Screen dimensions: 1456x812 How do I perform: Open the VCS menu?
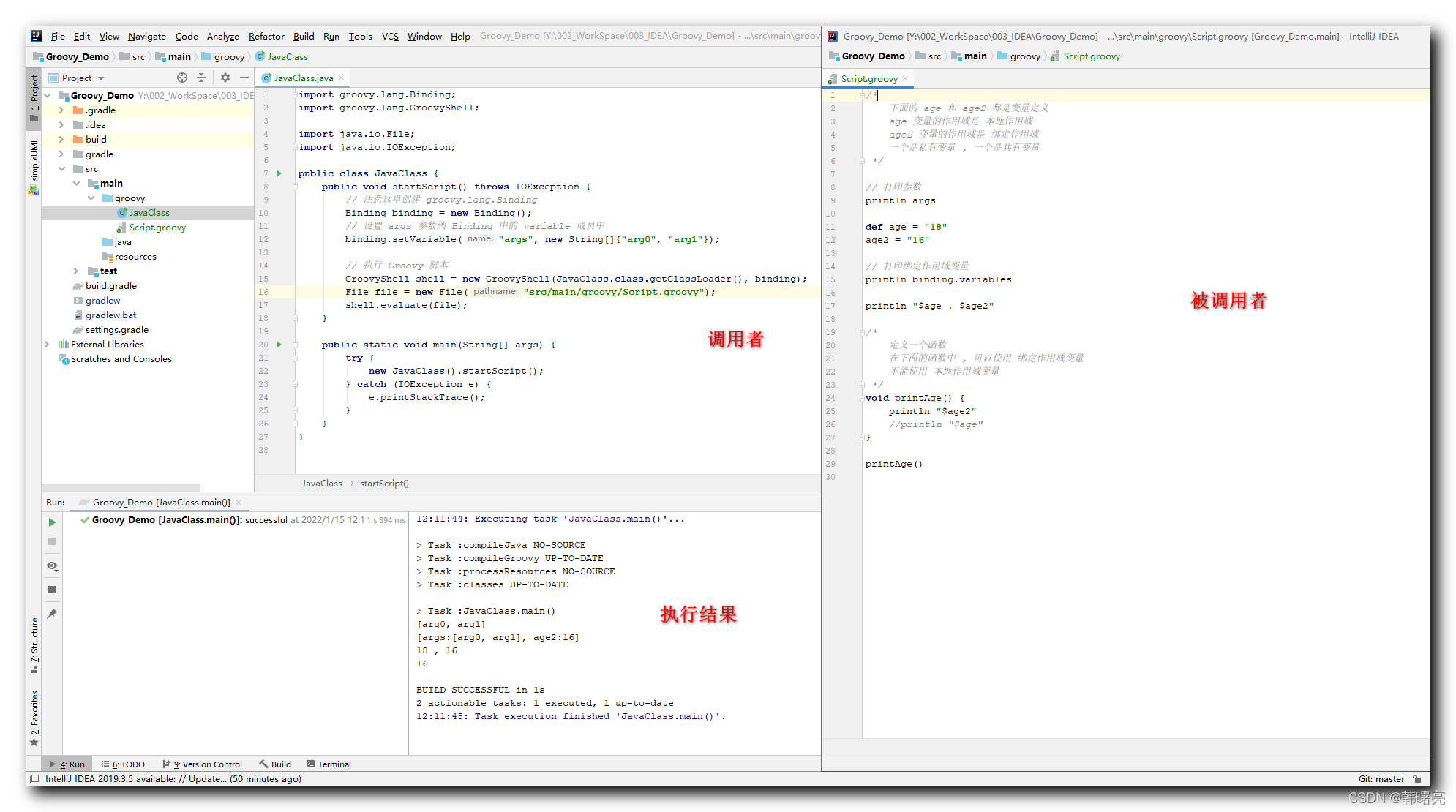pyautogui.click(x=390, y=36)
